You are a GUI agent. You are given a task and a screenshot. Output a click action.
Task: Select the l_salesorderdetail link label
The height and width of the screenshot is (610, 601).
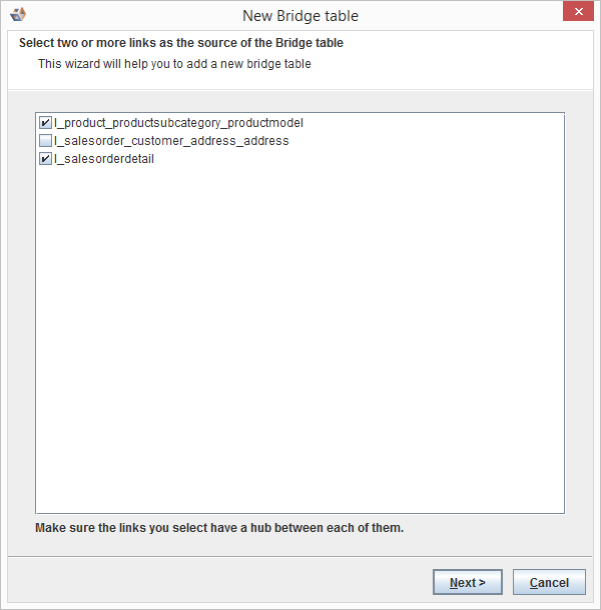(x=104, y=159)
